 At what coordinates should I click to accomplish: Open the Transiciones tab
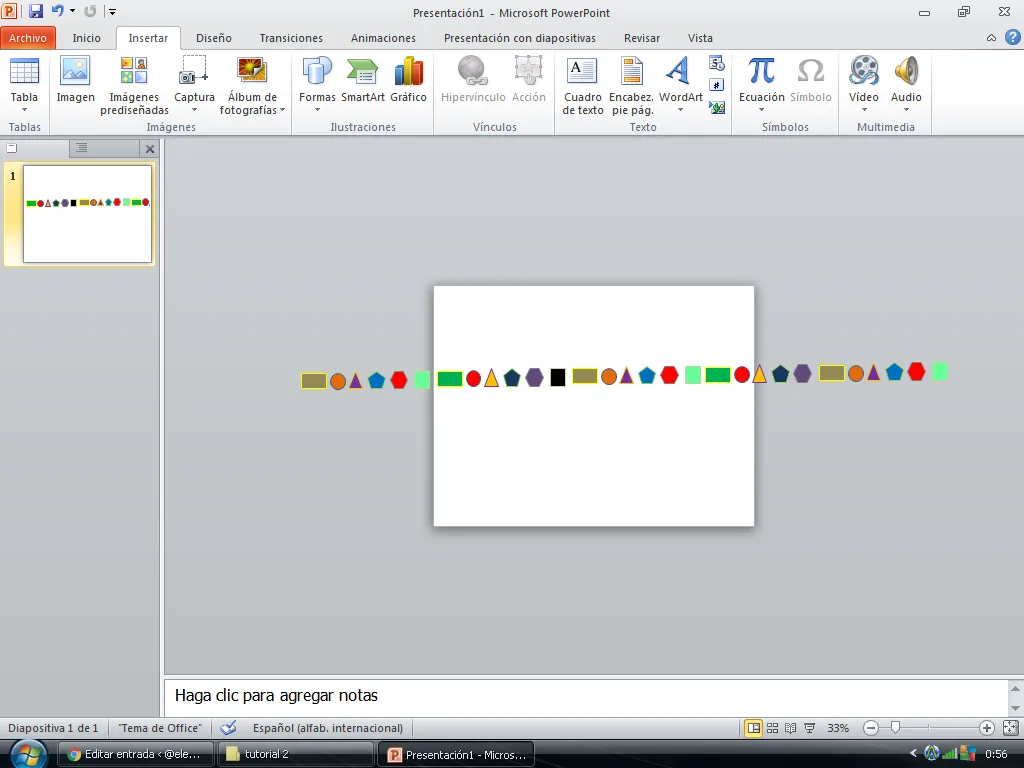tap(291, 38)
